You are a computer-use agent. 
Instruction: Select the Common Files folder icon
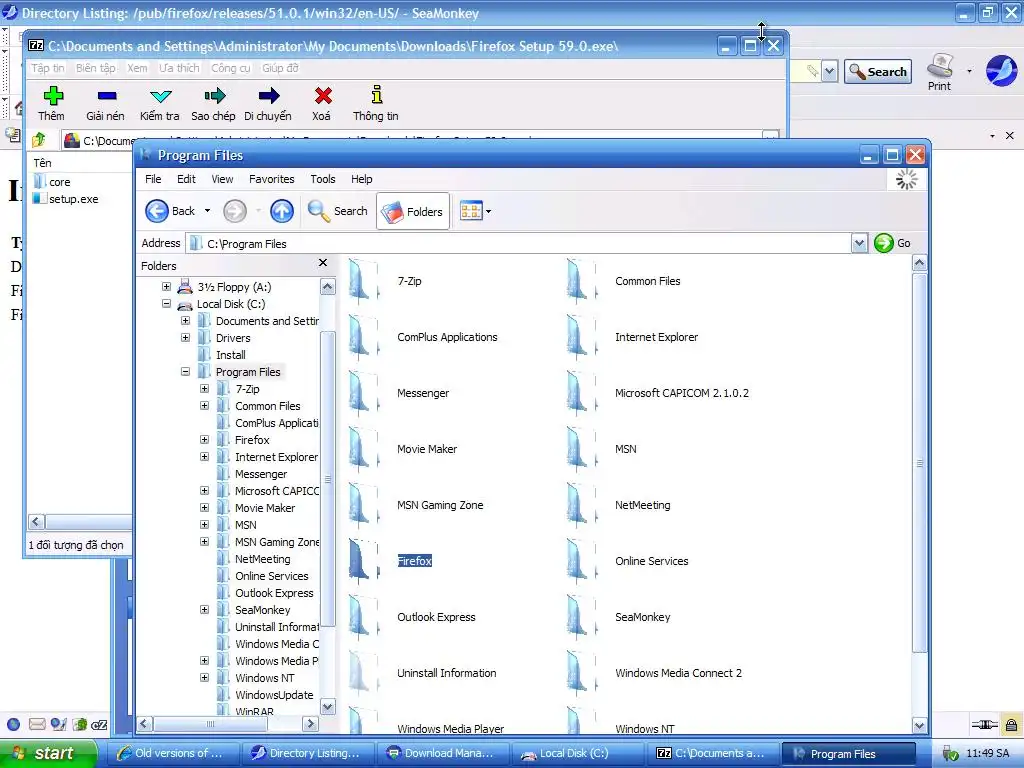click(x=581, y=281)
